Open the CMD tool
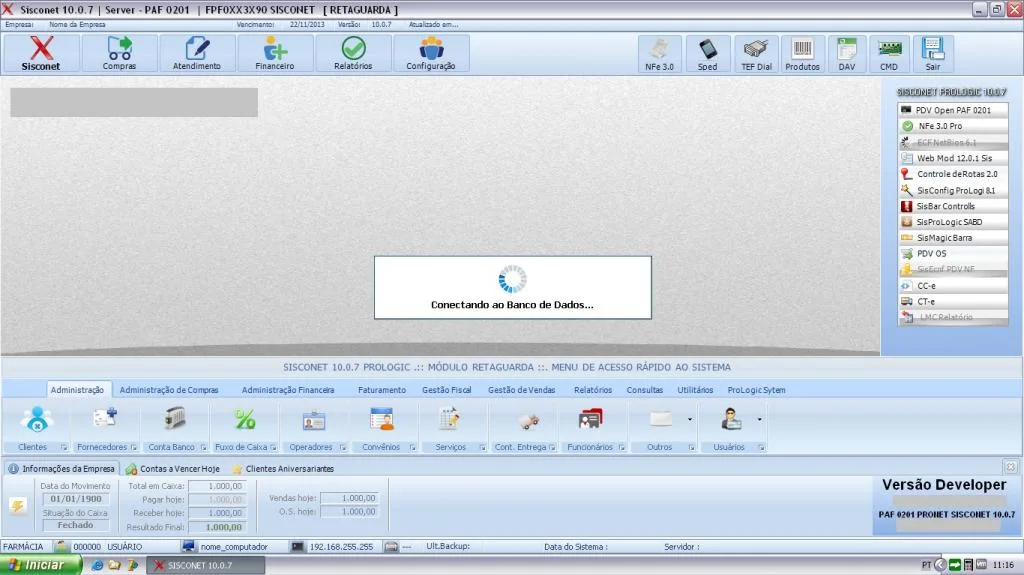This screenshot has height=575, width=1024. click(x=889, y=54)
